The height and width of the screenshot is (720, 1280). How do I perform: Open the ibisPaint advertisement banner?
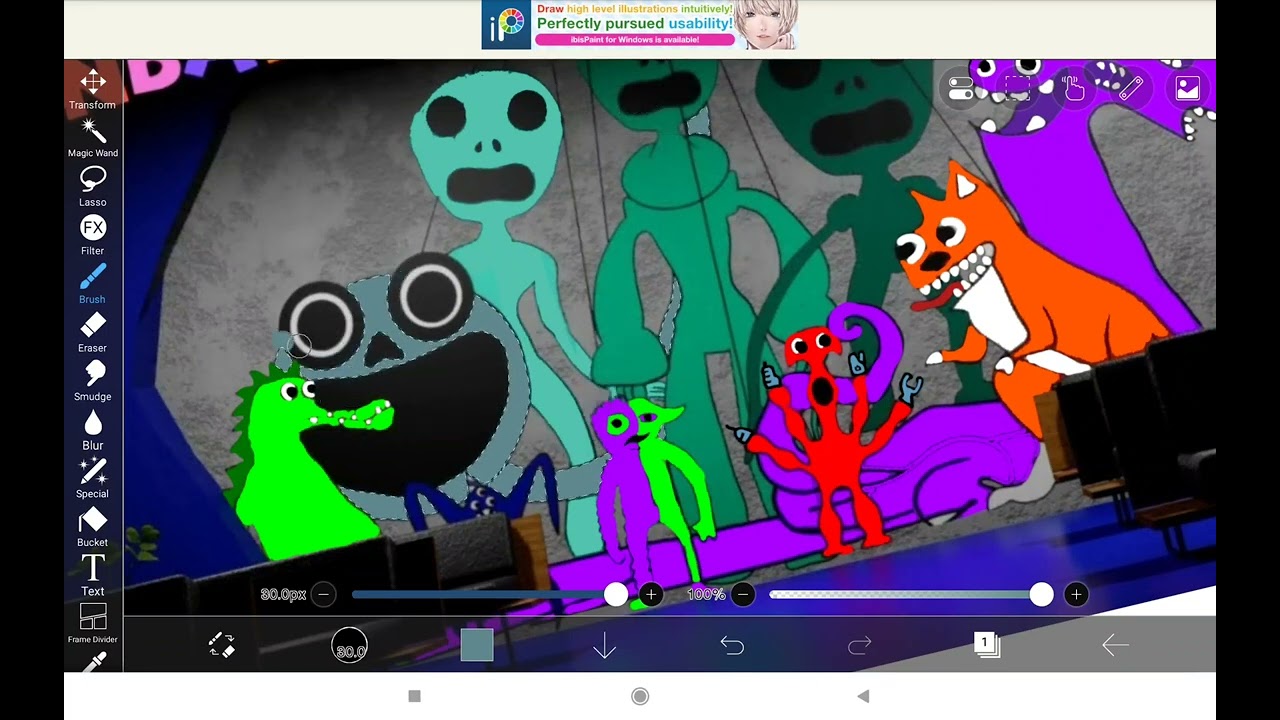tap(640, 25)
